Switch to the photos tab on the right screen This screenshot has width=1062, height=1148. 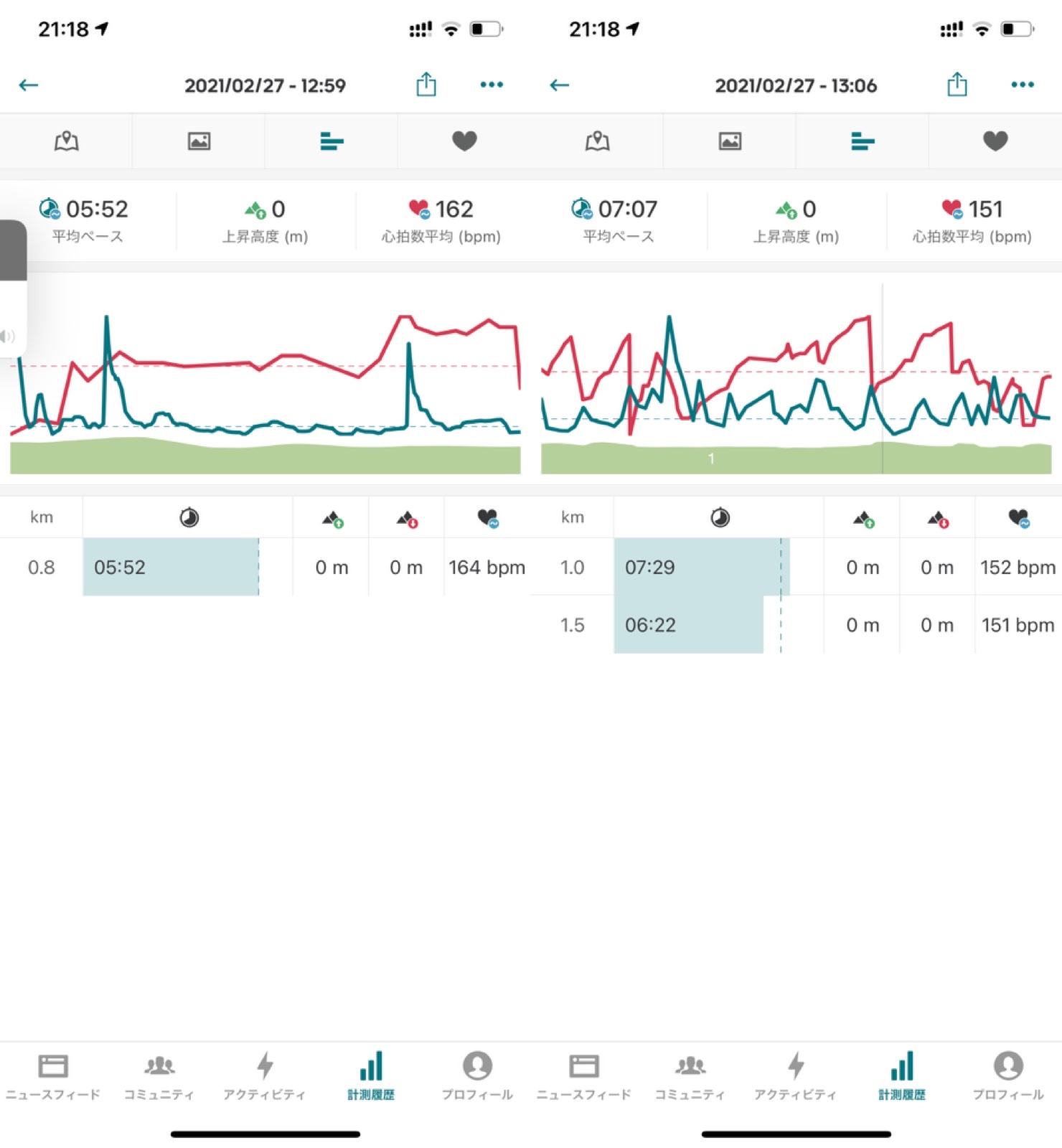click(730, 141)
